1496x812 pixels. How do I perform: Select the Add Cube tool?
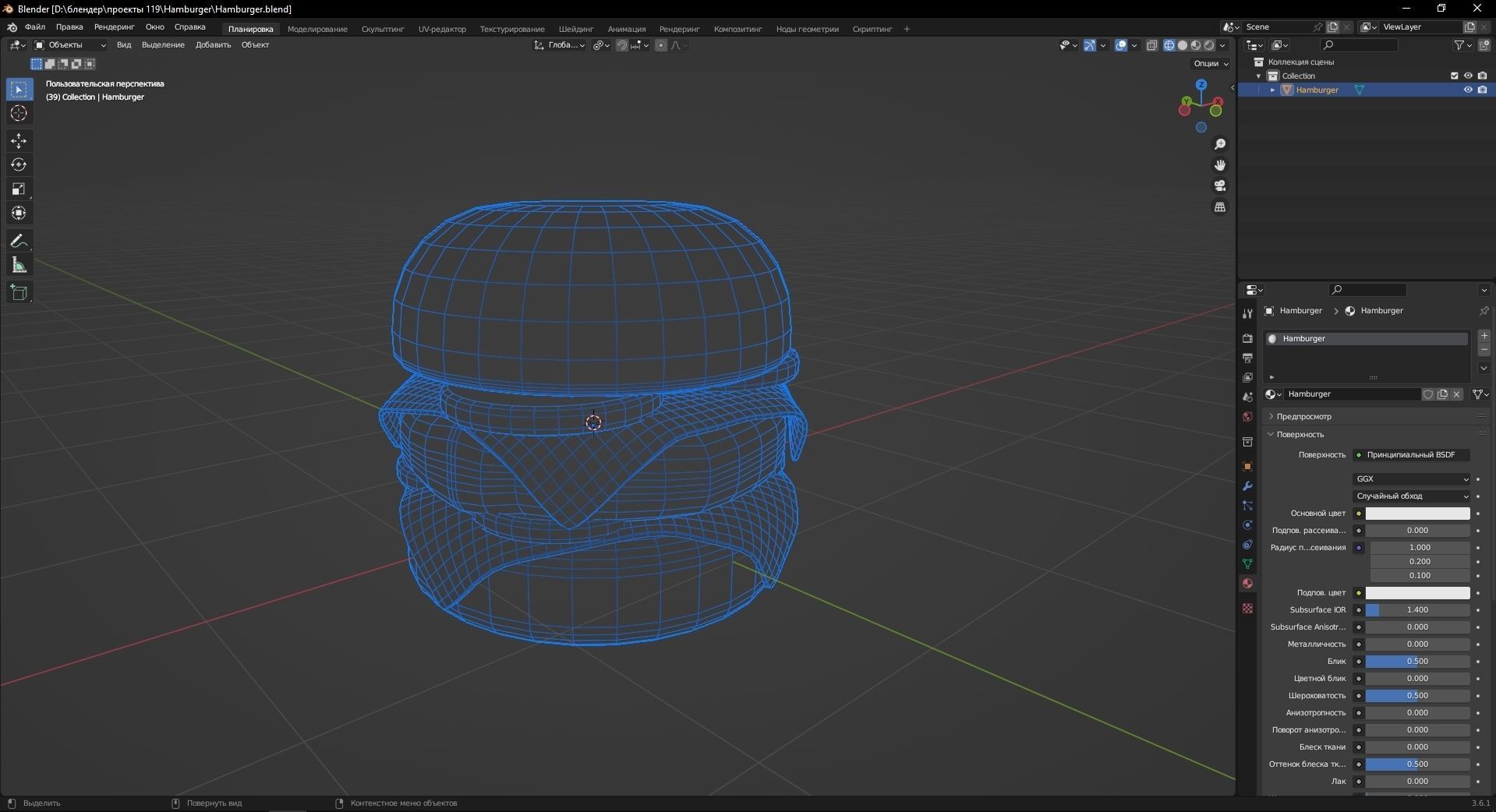[19, 293]
